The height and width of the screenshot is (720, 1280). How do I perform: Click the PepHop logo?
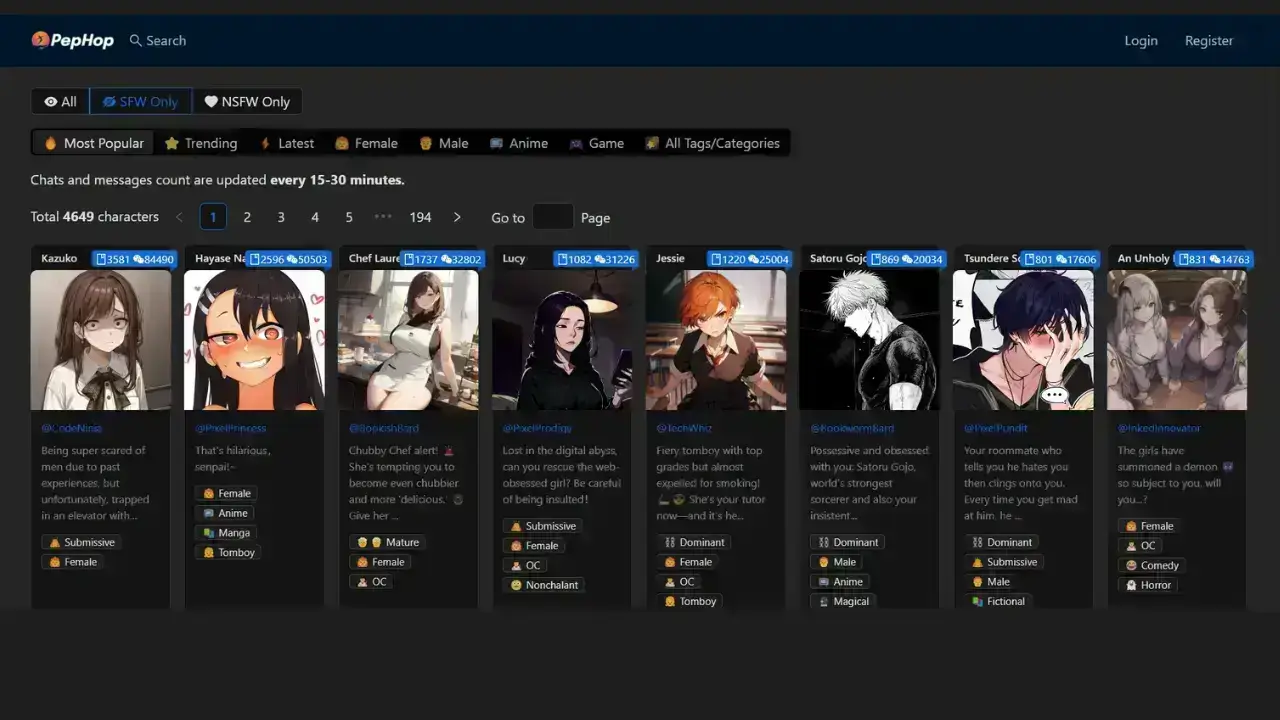click(72, 40)
